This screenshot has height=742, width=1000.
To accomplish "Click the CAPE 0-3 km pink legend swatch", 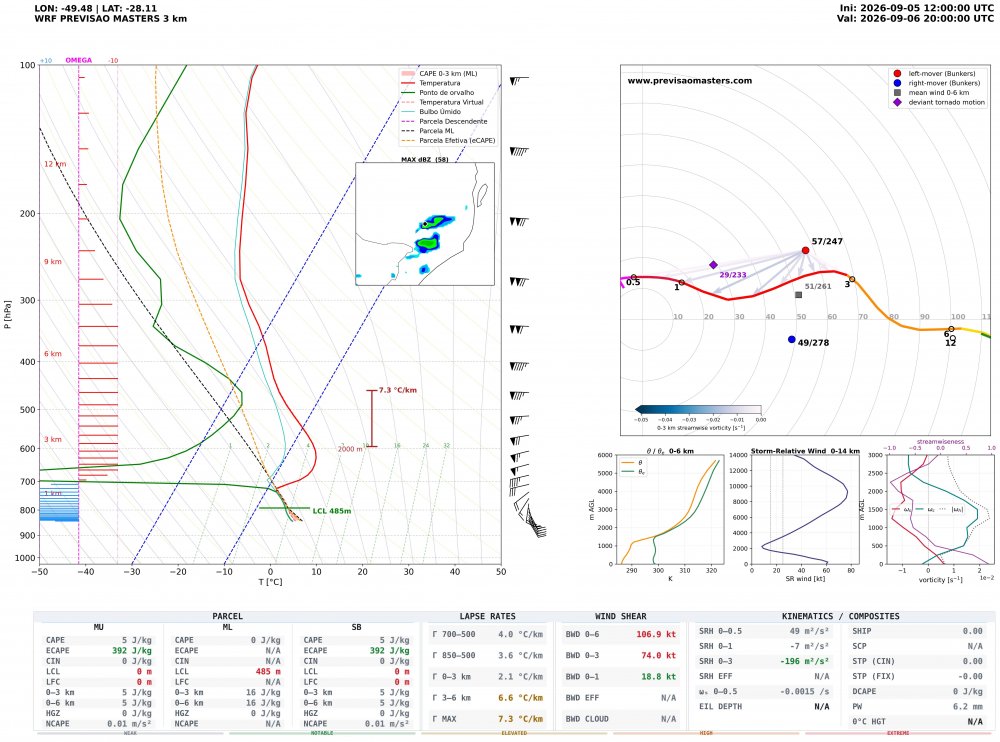I will click(x=408, y=73).
